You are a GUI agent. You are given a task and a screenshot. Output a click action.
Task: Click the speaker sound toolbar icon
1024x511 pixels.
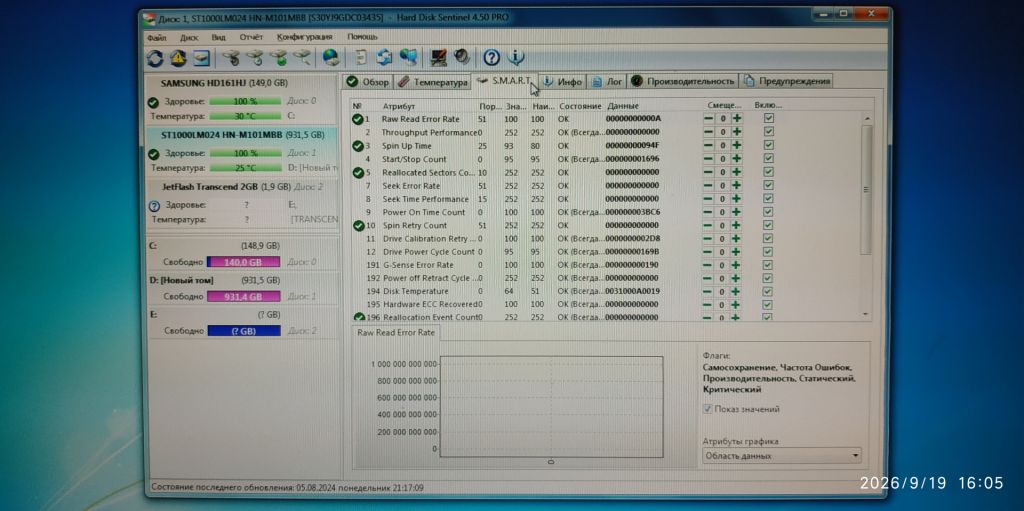(462, 58)
